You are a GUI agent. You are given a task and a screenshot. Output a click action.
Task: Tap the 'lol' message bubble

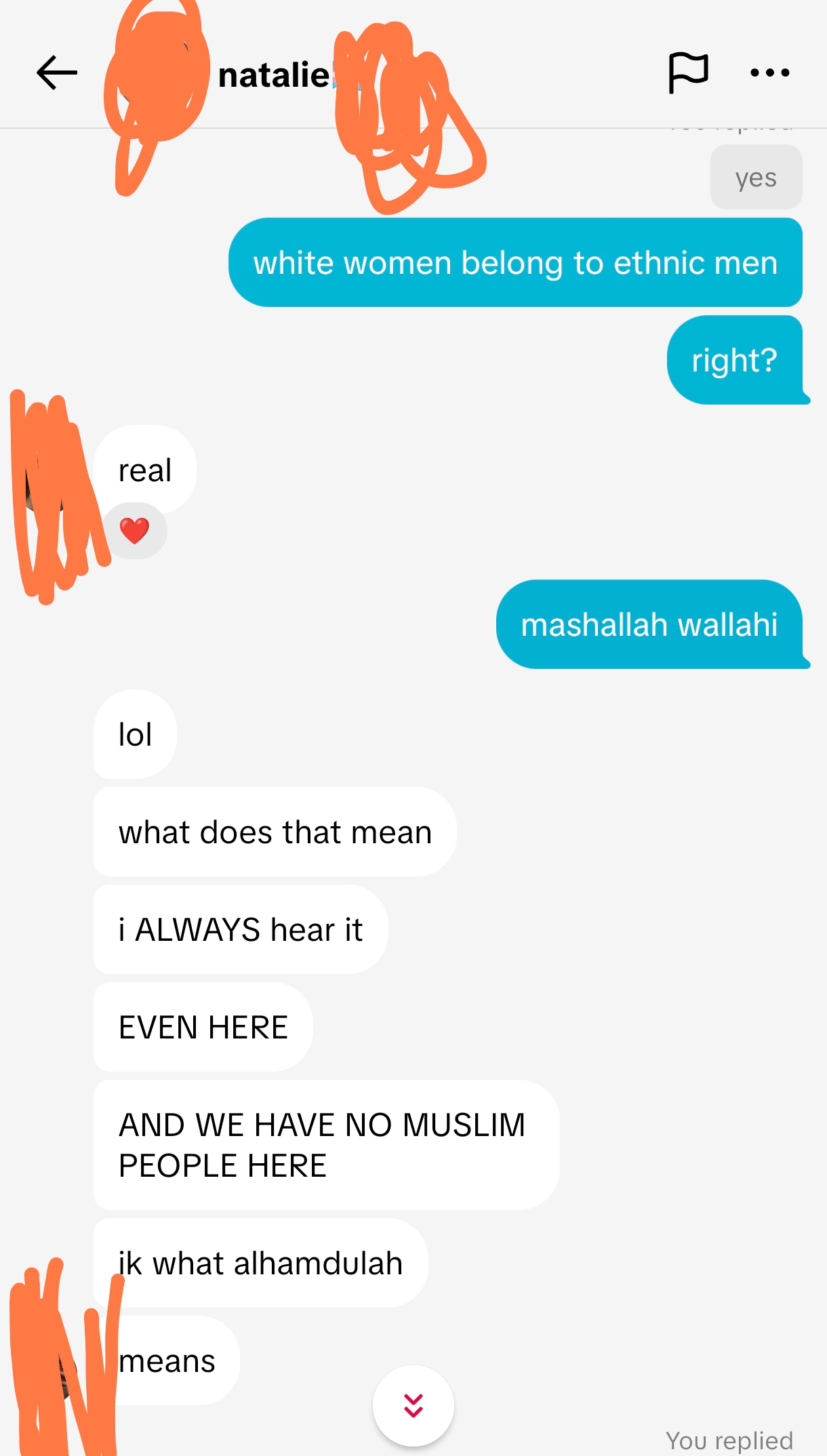[135, 734]
